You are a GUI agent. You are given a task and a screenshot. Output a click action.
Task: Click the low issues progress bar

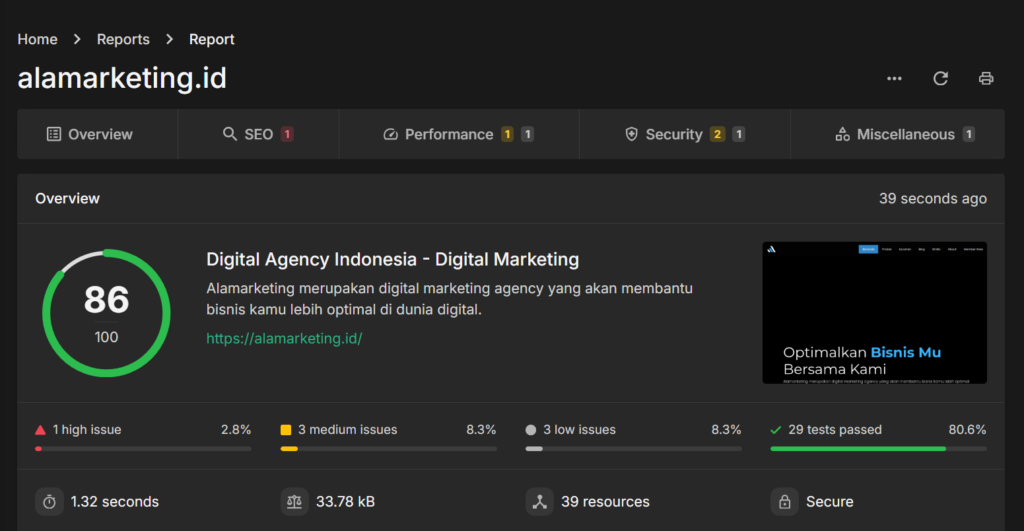(x=633, y=449)
